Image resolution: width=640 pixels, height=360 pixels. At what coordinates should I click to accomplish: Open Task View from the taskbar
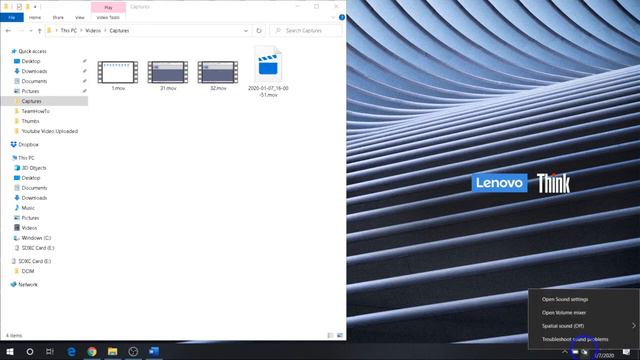coord(50,351)
